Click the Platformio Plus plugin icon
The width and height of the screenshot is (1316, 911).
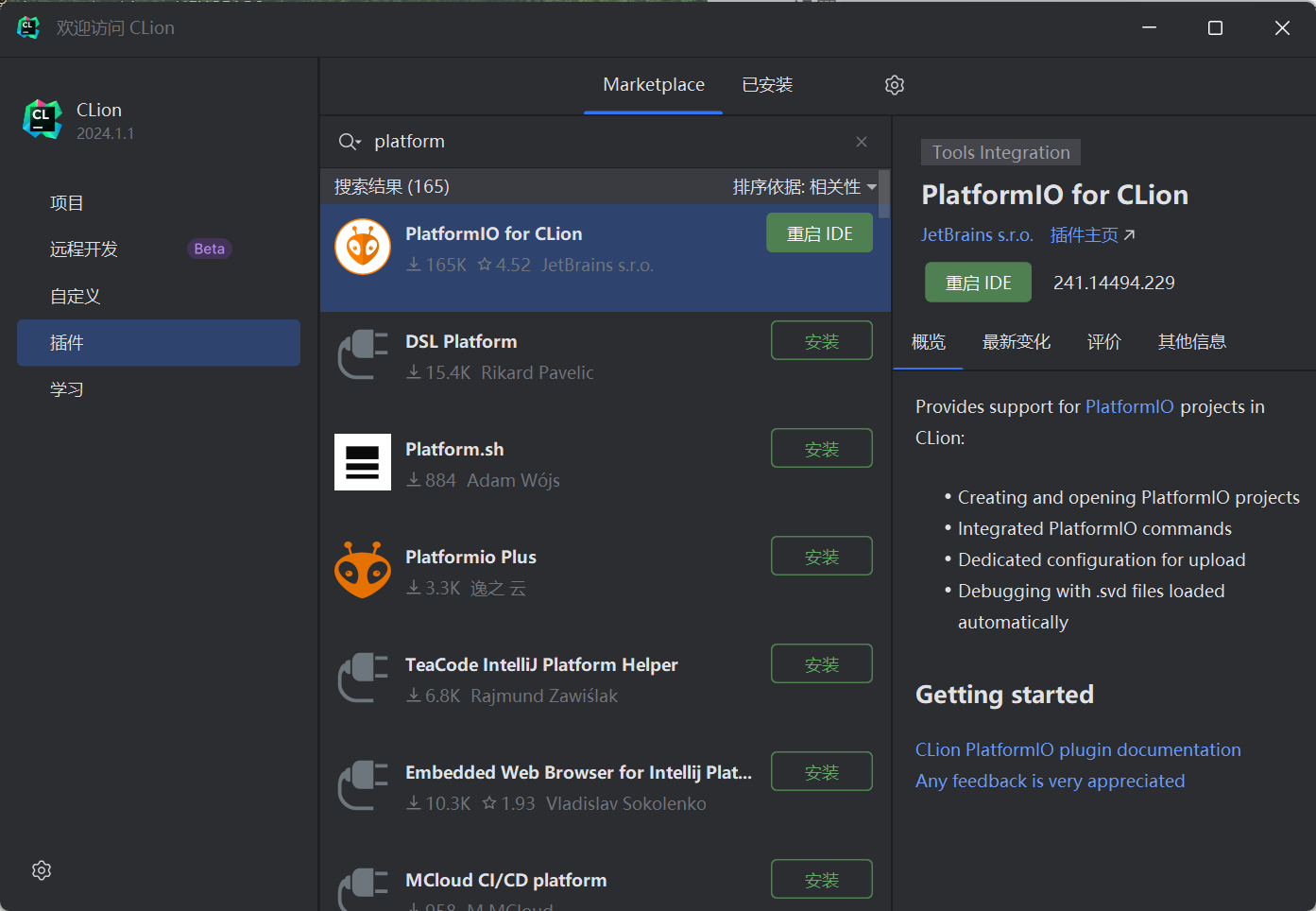[x=363, y=570]
